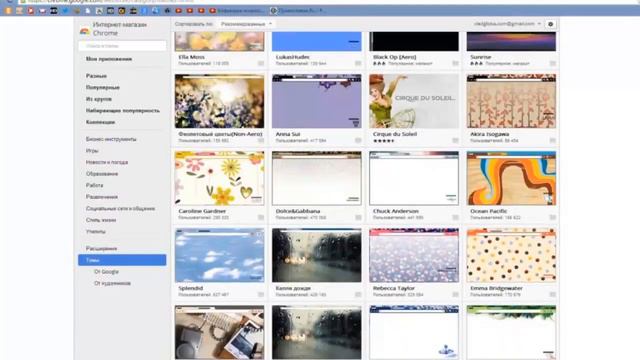
Task: Open the Образование category
Action: [102, 174]
